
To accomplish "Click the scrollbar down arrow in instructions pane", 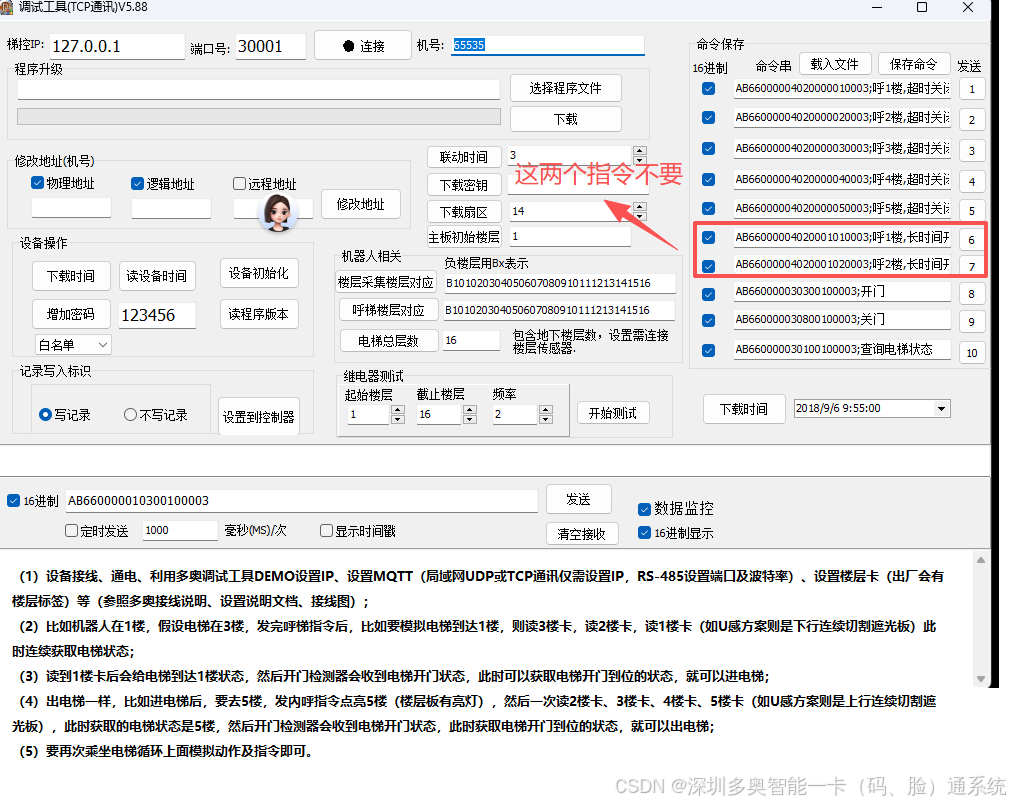I will [981, 678].
